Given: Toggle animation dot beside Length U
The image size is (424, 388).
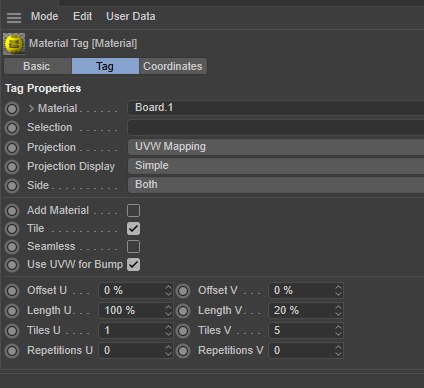Looking at the screenshot, I should (x=12, y=311).
